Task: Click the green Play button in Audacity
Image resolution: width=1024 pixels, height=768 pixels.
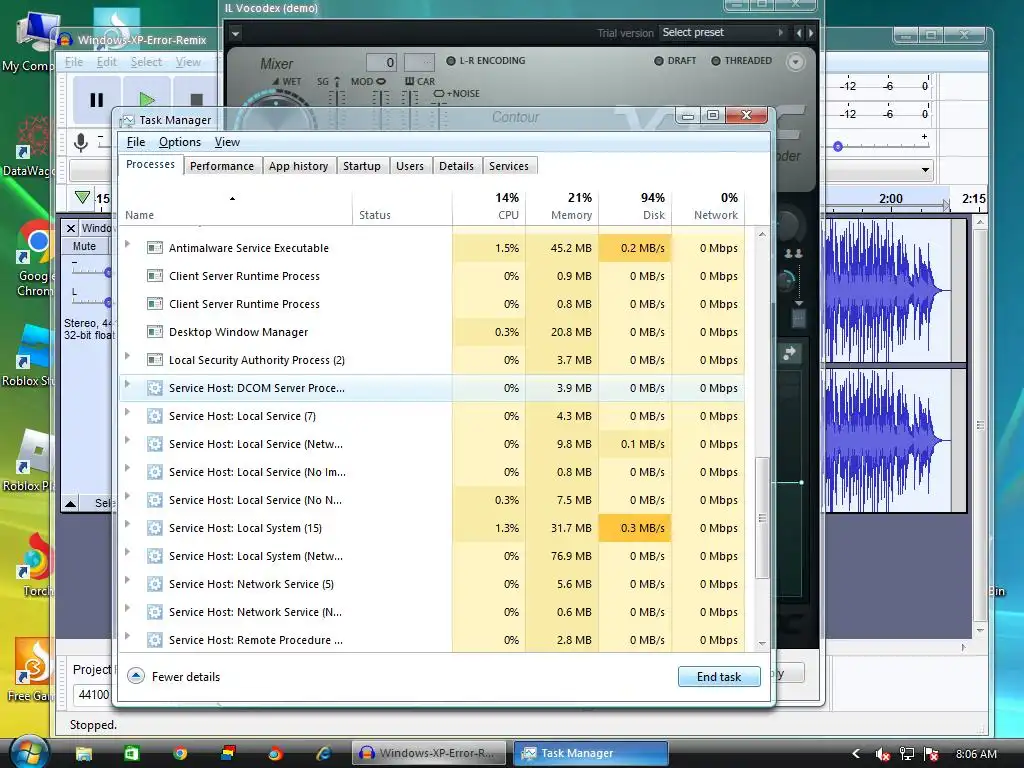Action: coord(147,100)
